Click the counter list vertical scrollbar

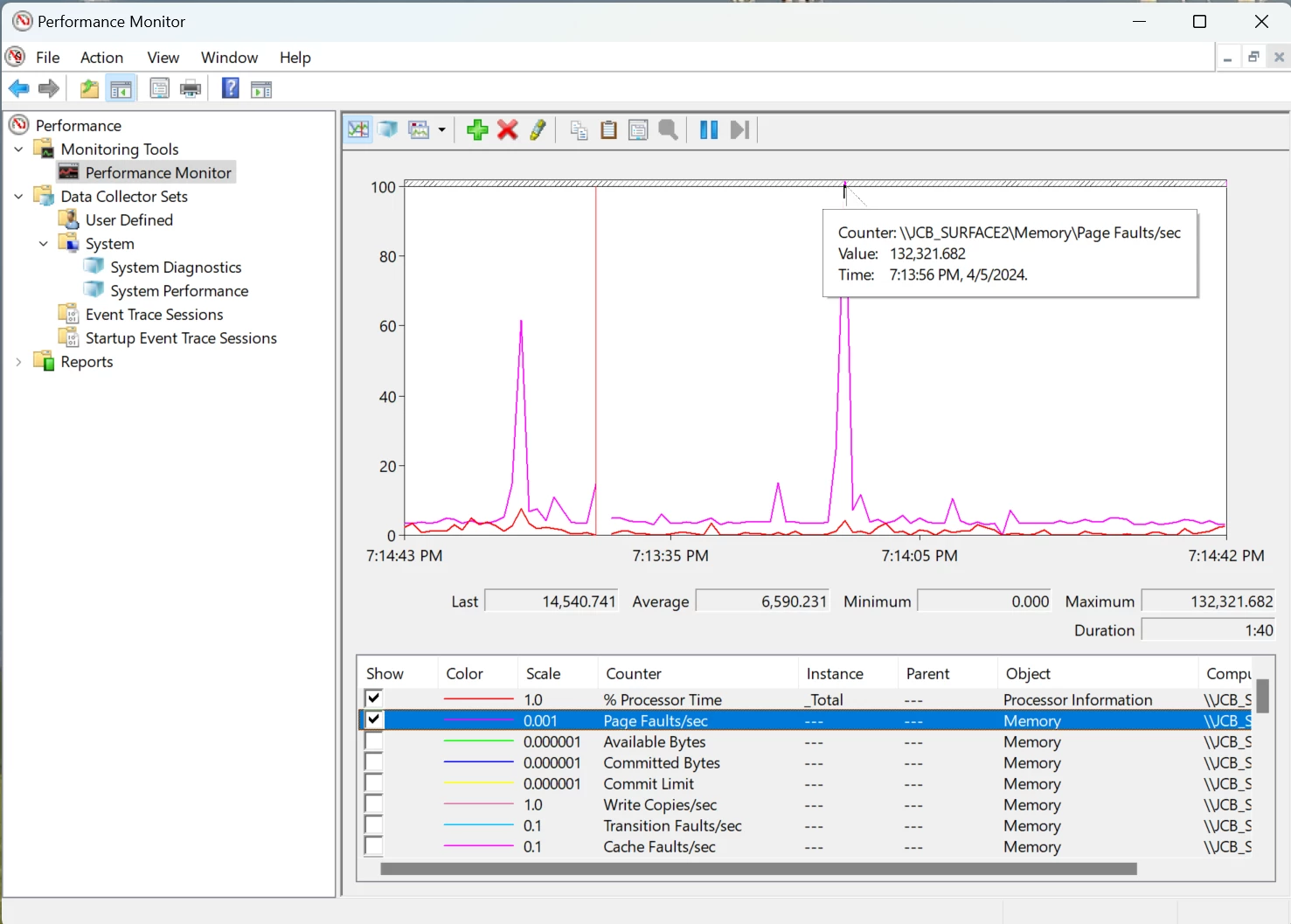pos(1263,697)
